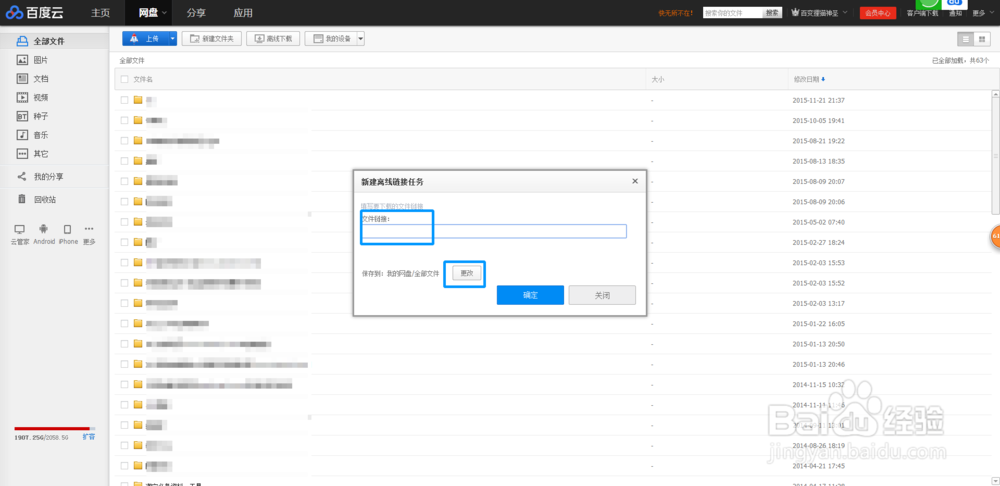Open the 网盘 tab dropdown chevron
The width and height of the screenshot is (1000, 486).
tap(165, 13)
